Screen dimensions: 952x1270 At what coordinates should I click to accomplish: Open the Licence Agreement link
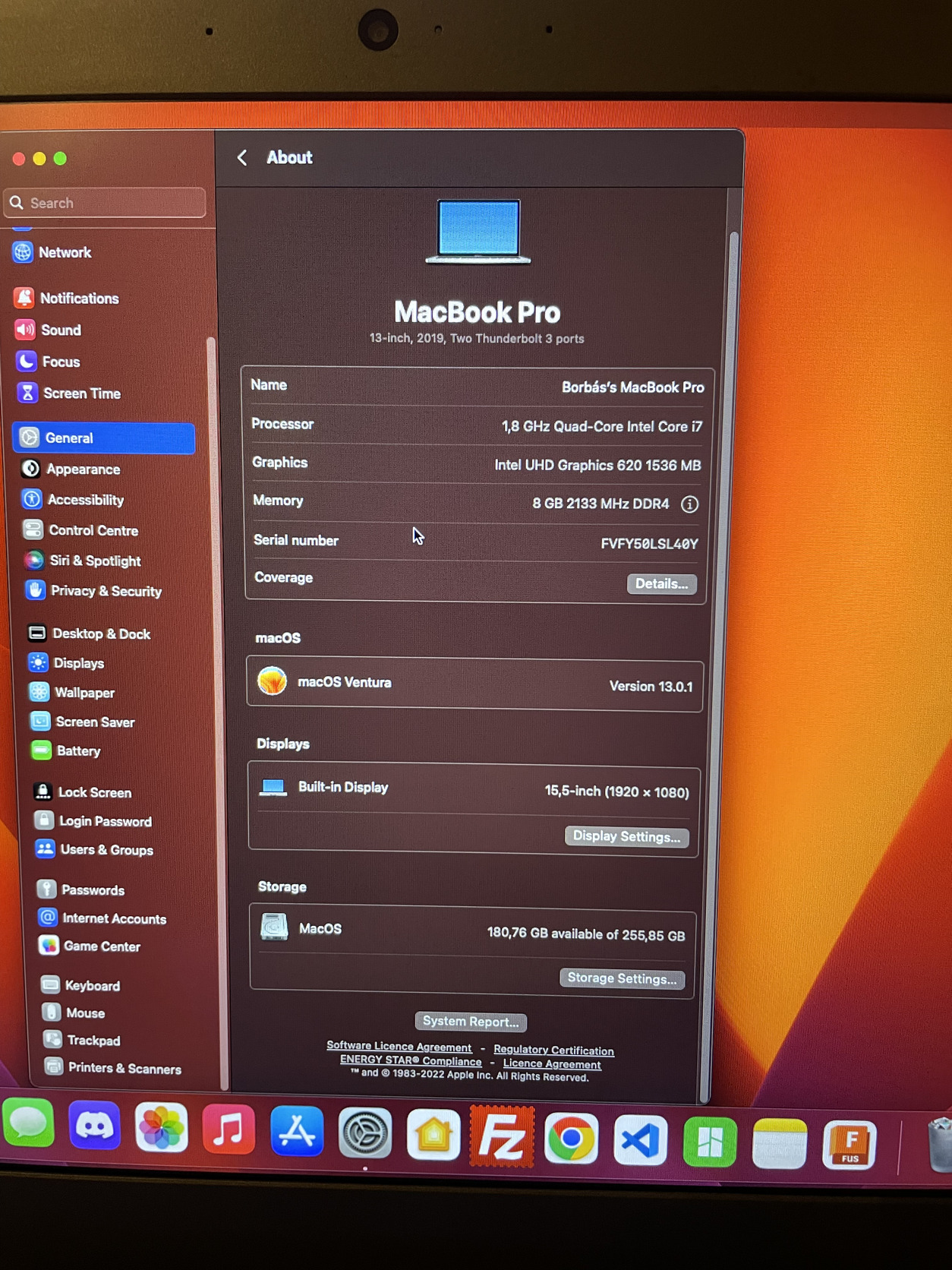pyautogui.click(x=552, y=1064)
